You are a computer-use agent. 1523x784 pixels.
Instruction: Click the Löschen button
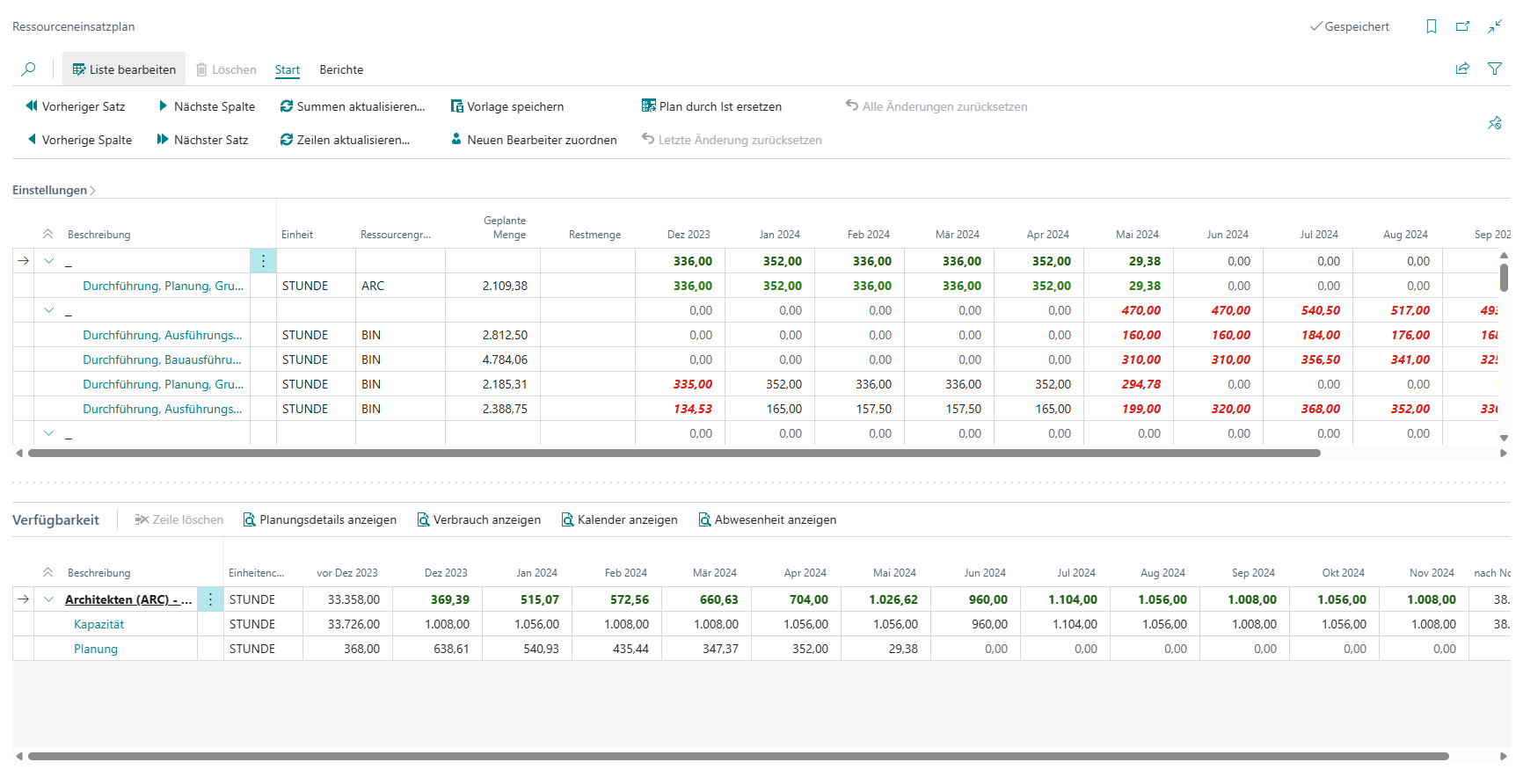pos(226,69)
